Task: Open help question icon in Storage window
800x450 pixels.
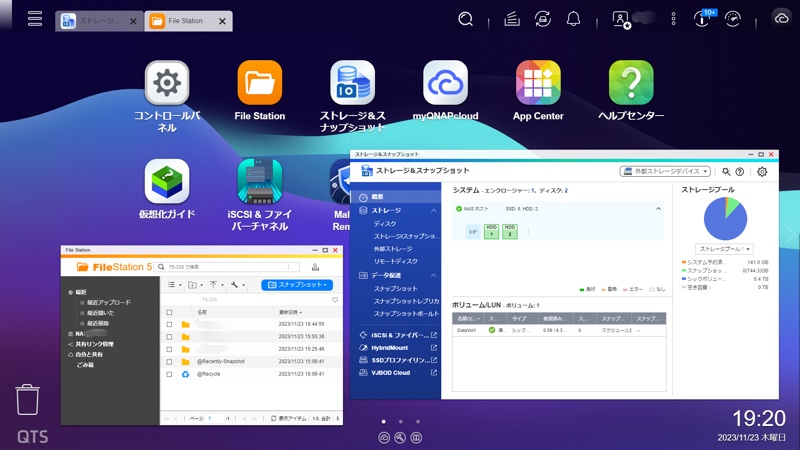Action: (740, 172)
